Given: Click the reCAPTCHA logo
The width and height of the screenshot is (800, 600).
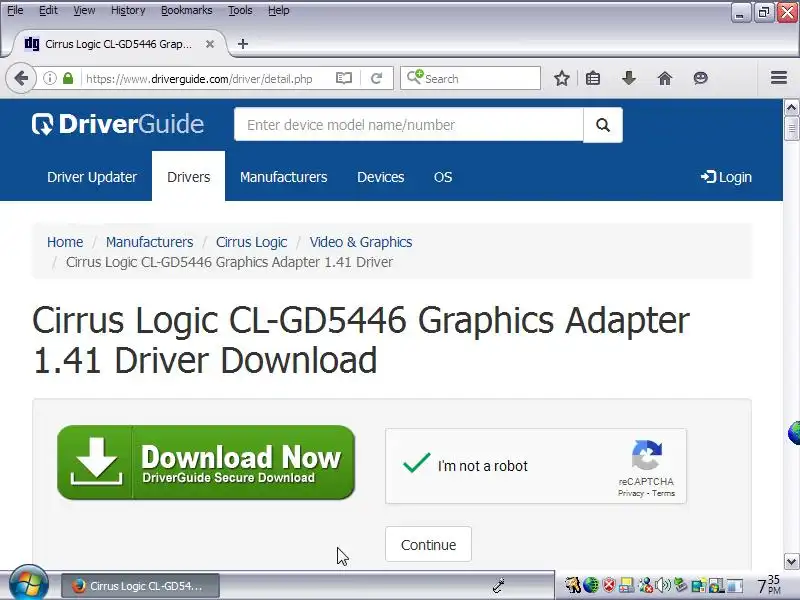Looking at the screenshot, I should (x=646, y=455).
